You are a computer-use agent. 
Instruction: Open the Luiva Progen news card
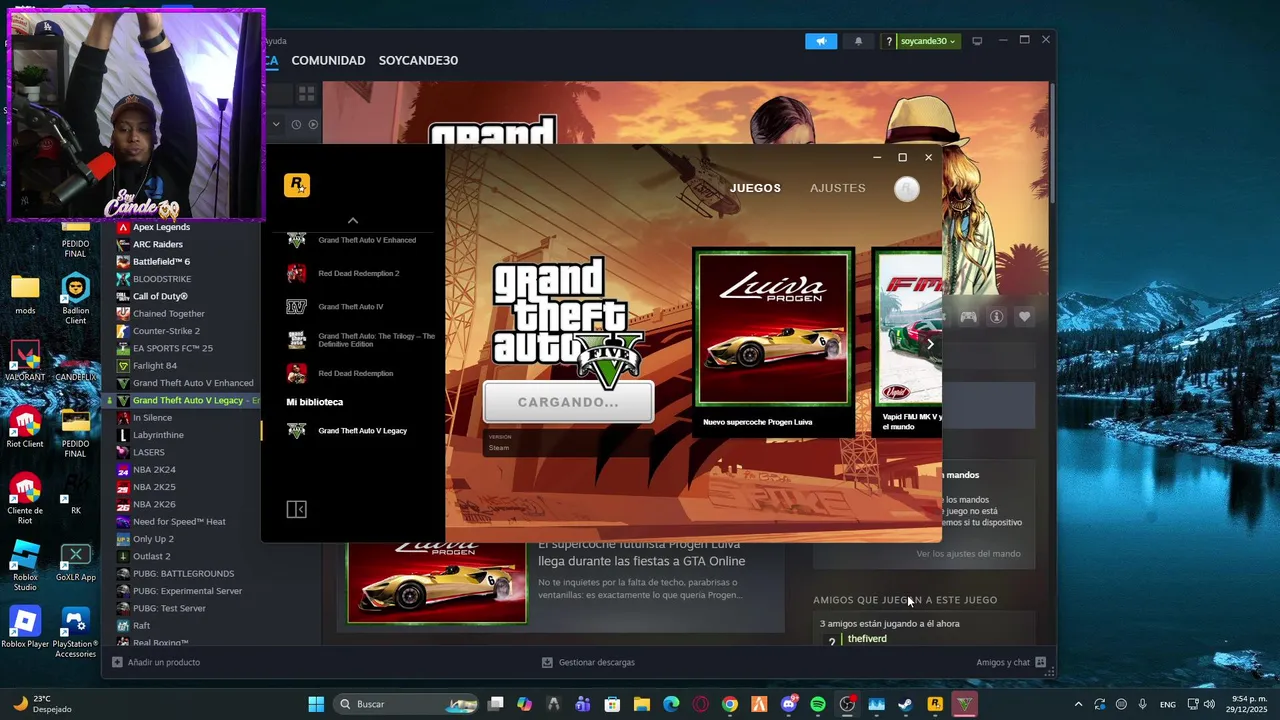[774, 340]
